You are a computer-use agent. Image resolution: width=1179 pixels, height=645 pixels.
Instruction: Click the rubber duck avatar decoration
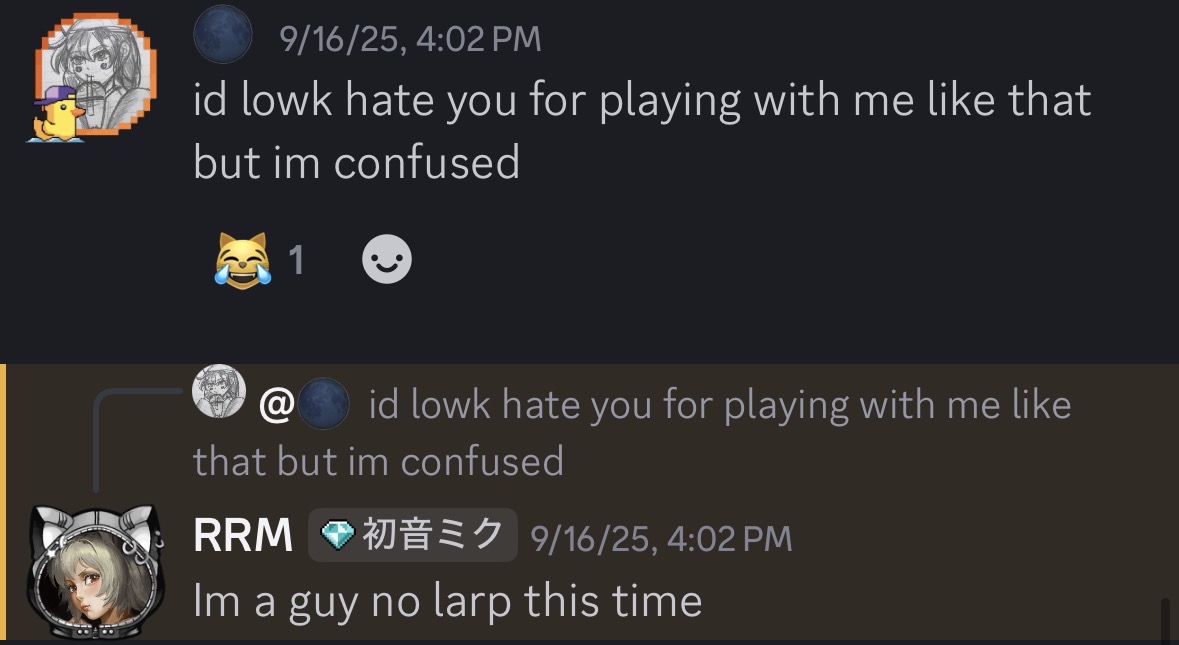pos(58,114)
